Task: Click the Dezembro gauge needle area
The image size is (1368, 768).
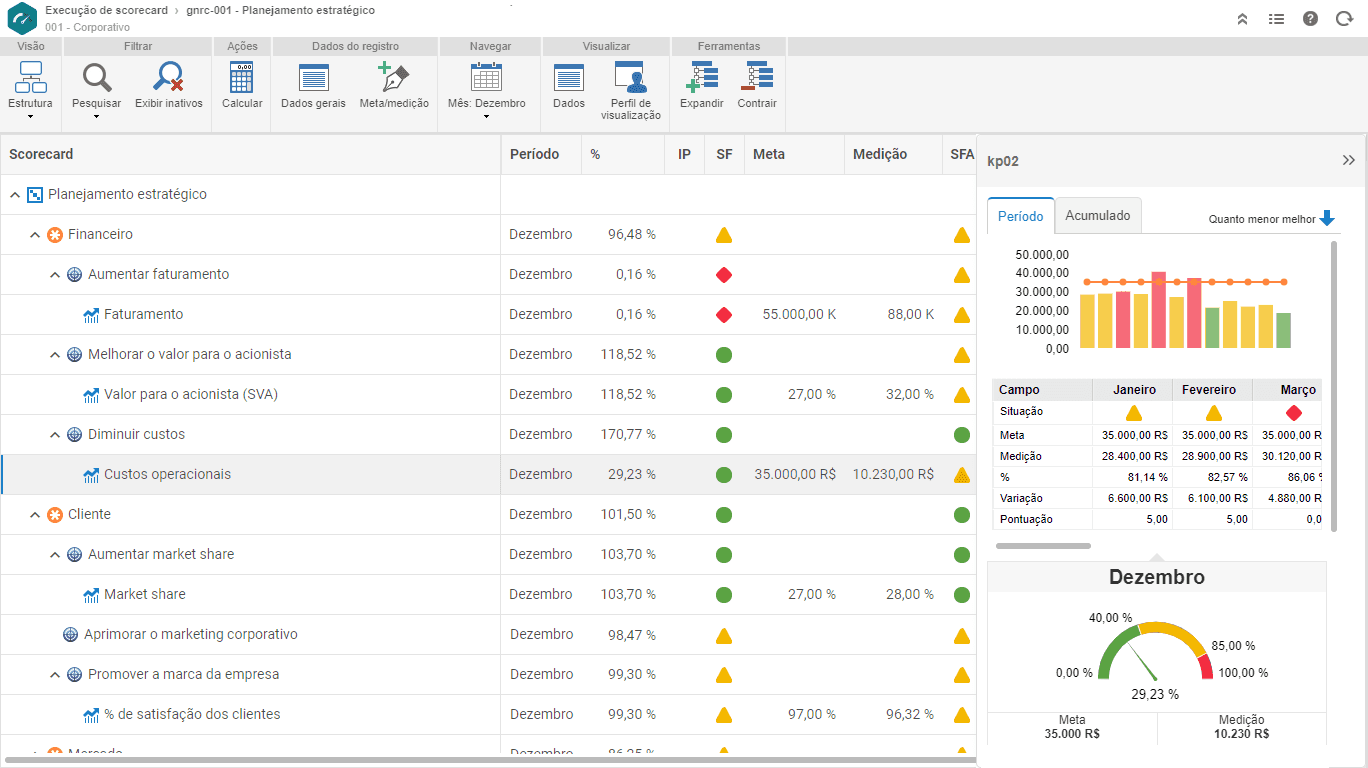Action: click(x=1142, y=663)
